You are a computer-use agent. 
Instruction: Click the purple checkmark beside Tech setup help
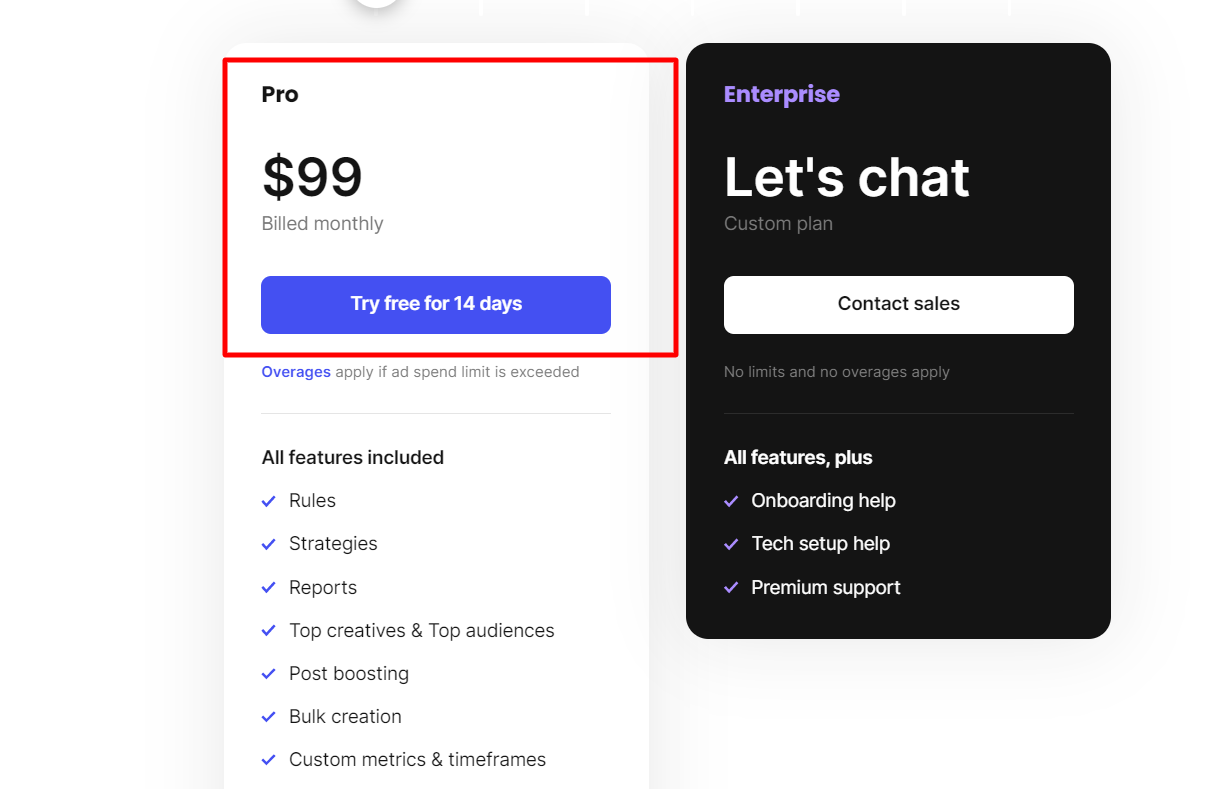tap(731, 544)
